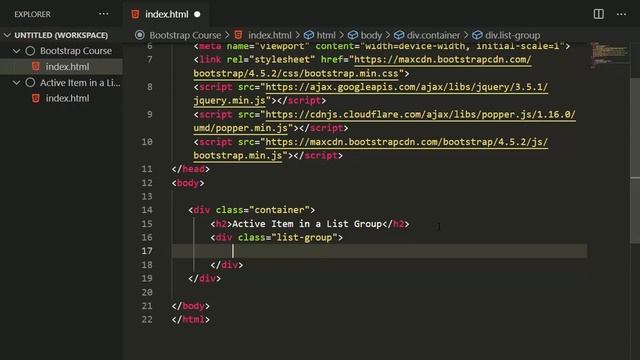Collapse the Bootstrap Course folder
Viewport: 640px width, 360px height.
16,51
